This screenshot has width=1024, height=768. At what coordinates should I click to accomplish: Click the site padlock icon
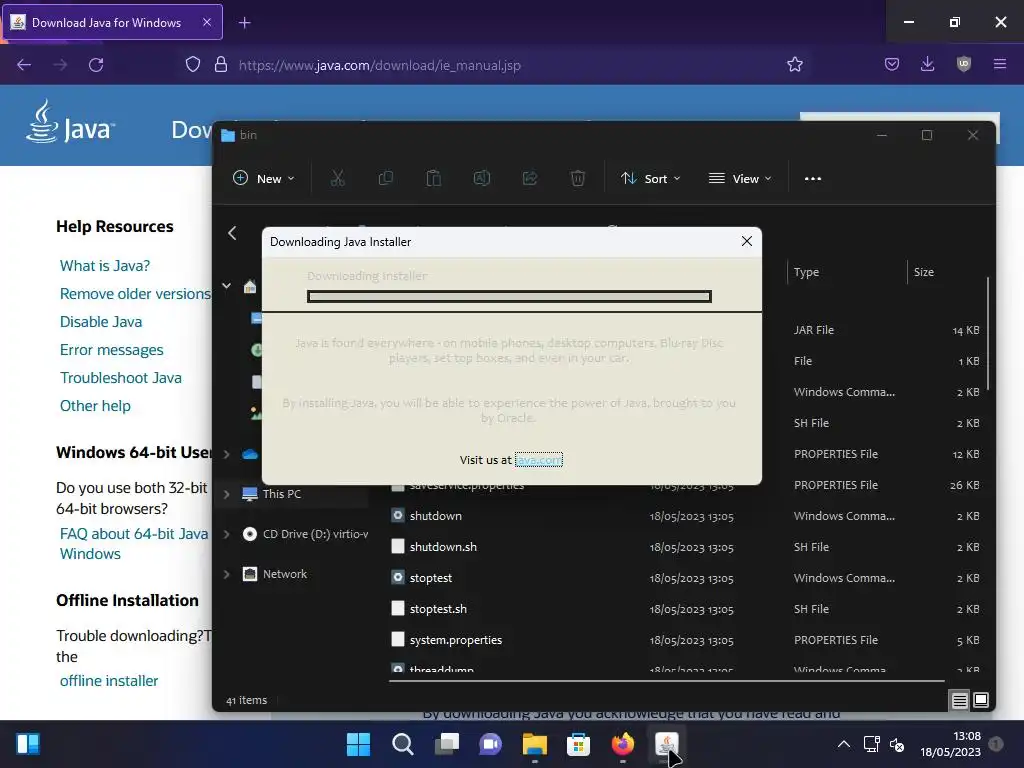tap(221, 65)
